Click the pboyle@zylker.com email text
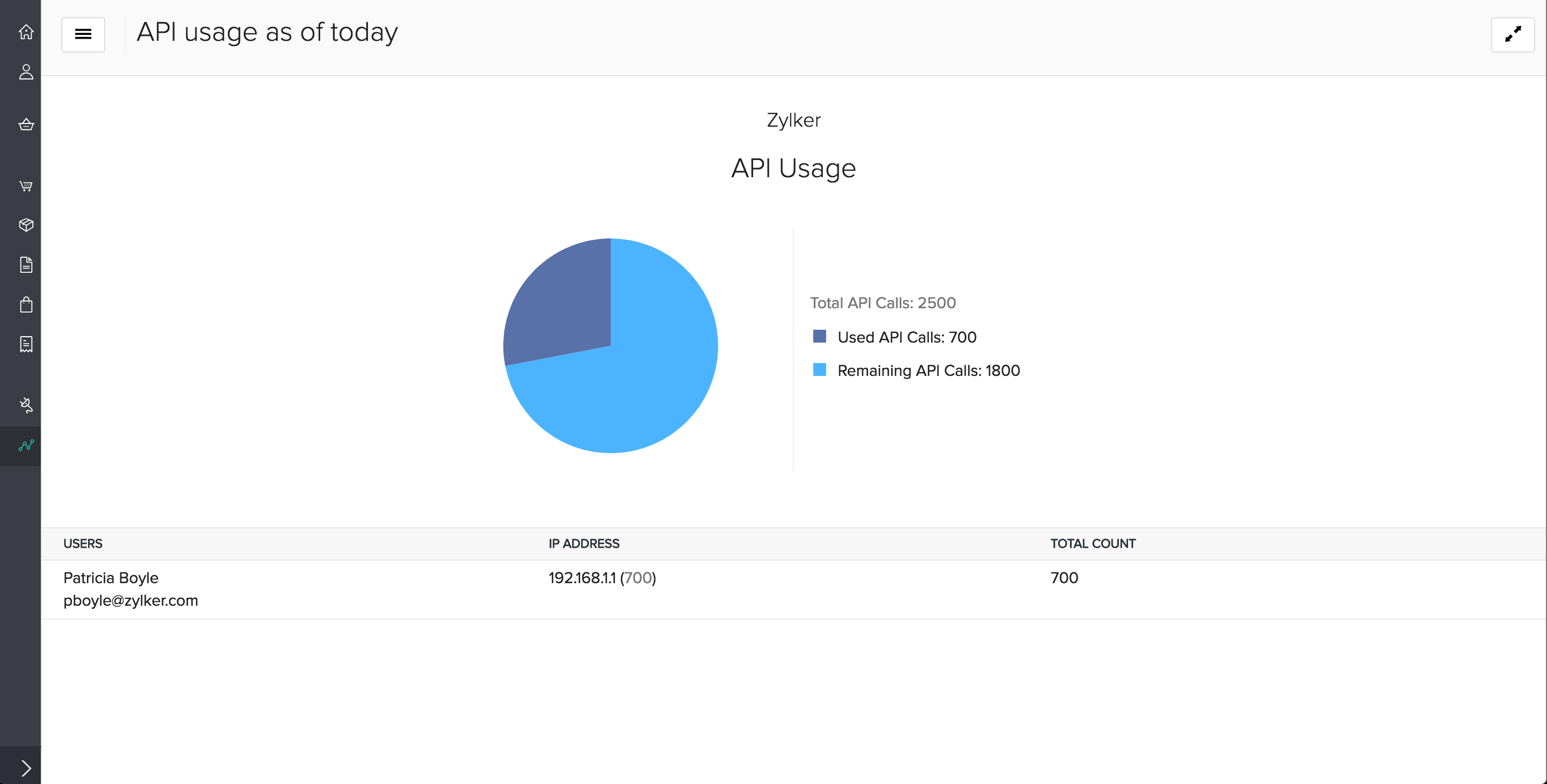This screenshot has height=784, width=1547. click(x=131, y=600)
